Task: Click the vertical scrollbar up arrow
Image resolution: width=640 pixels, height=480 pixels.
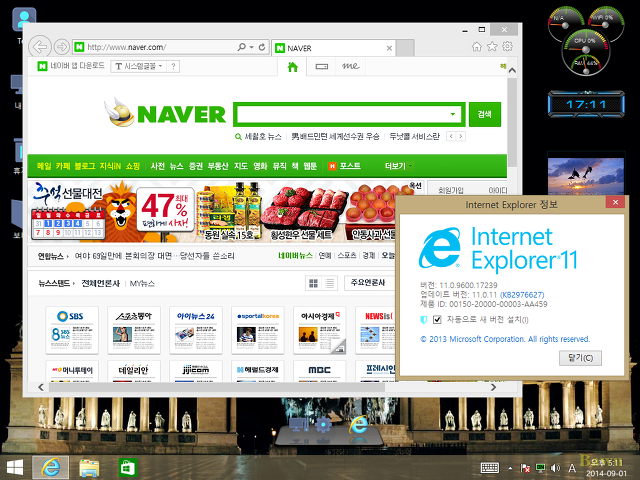Action: tap(512, 70)
